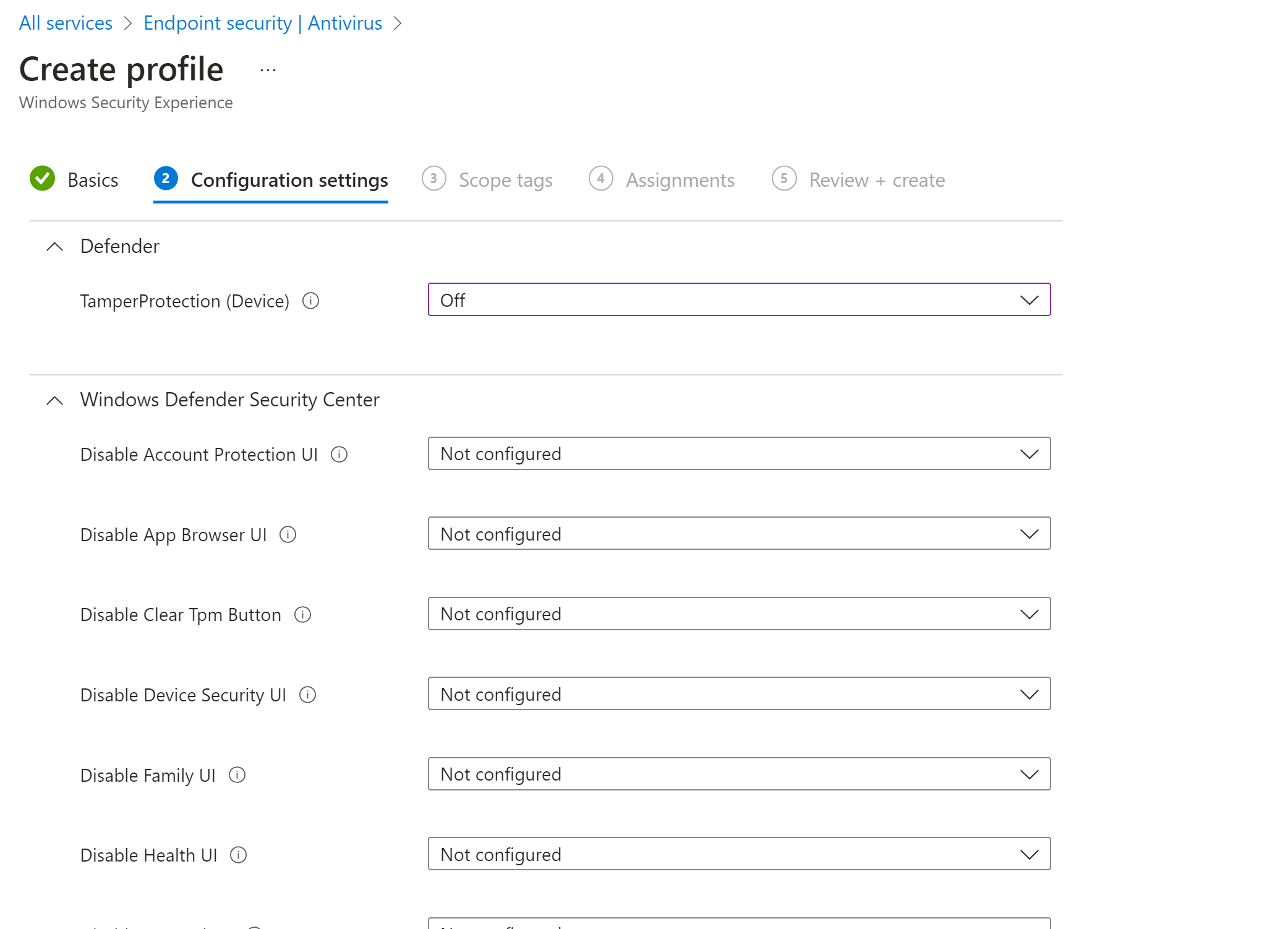Open the Assignments step
Image resolution: width=1288 pixels, height=929 pixels.
[x=680, y=180]
